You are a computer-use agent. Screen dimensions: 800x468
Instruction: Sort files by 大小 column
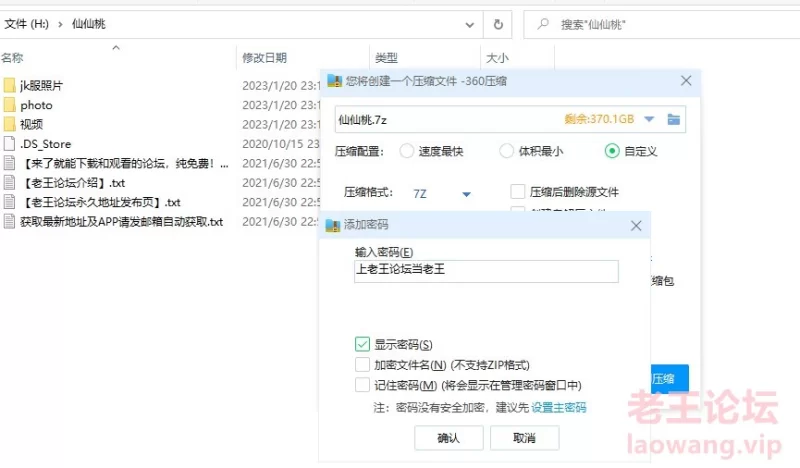[497, 58]
